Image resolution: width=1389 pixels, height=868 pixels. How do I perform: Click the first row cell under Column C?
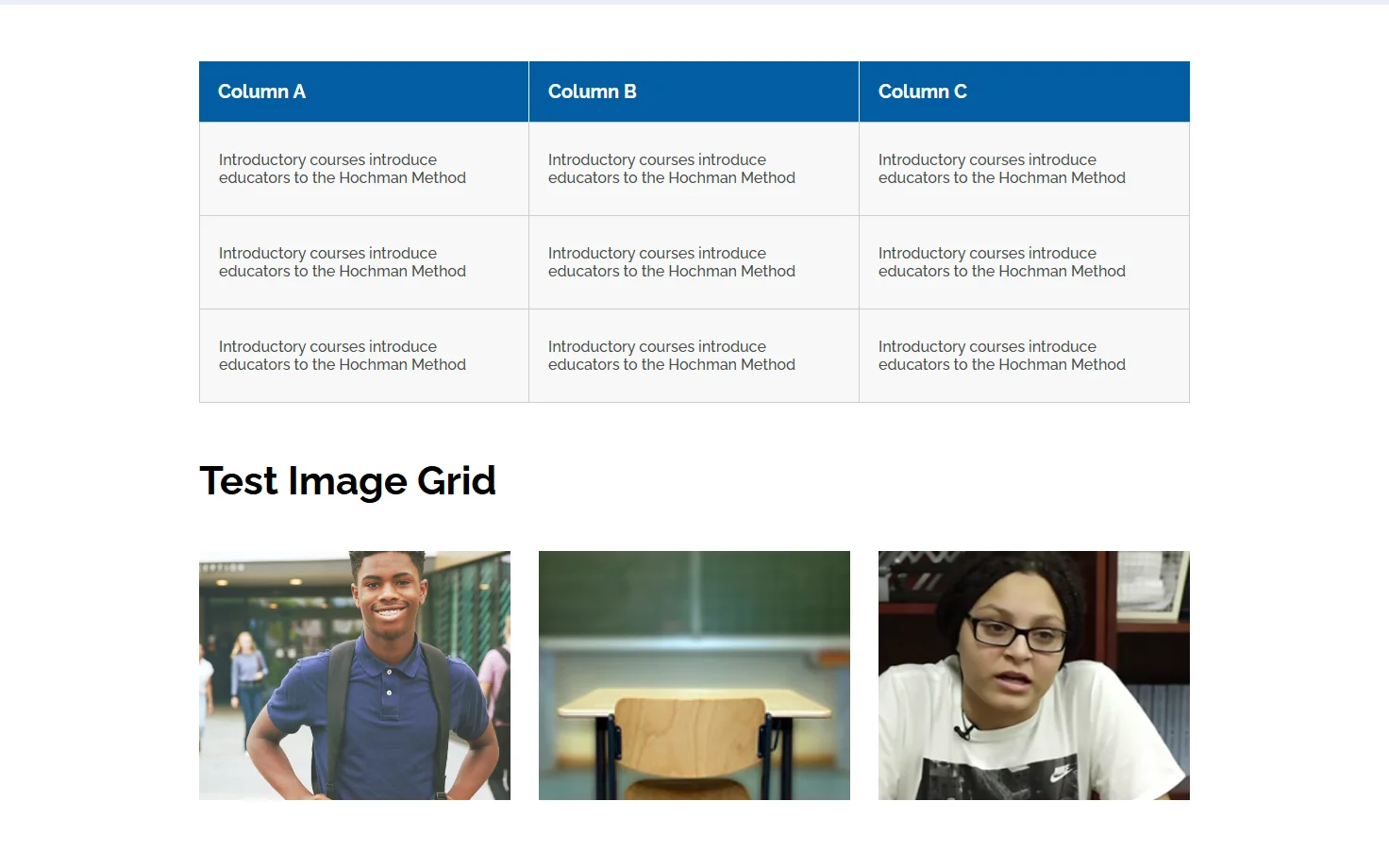[1025, 169]
